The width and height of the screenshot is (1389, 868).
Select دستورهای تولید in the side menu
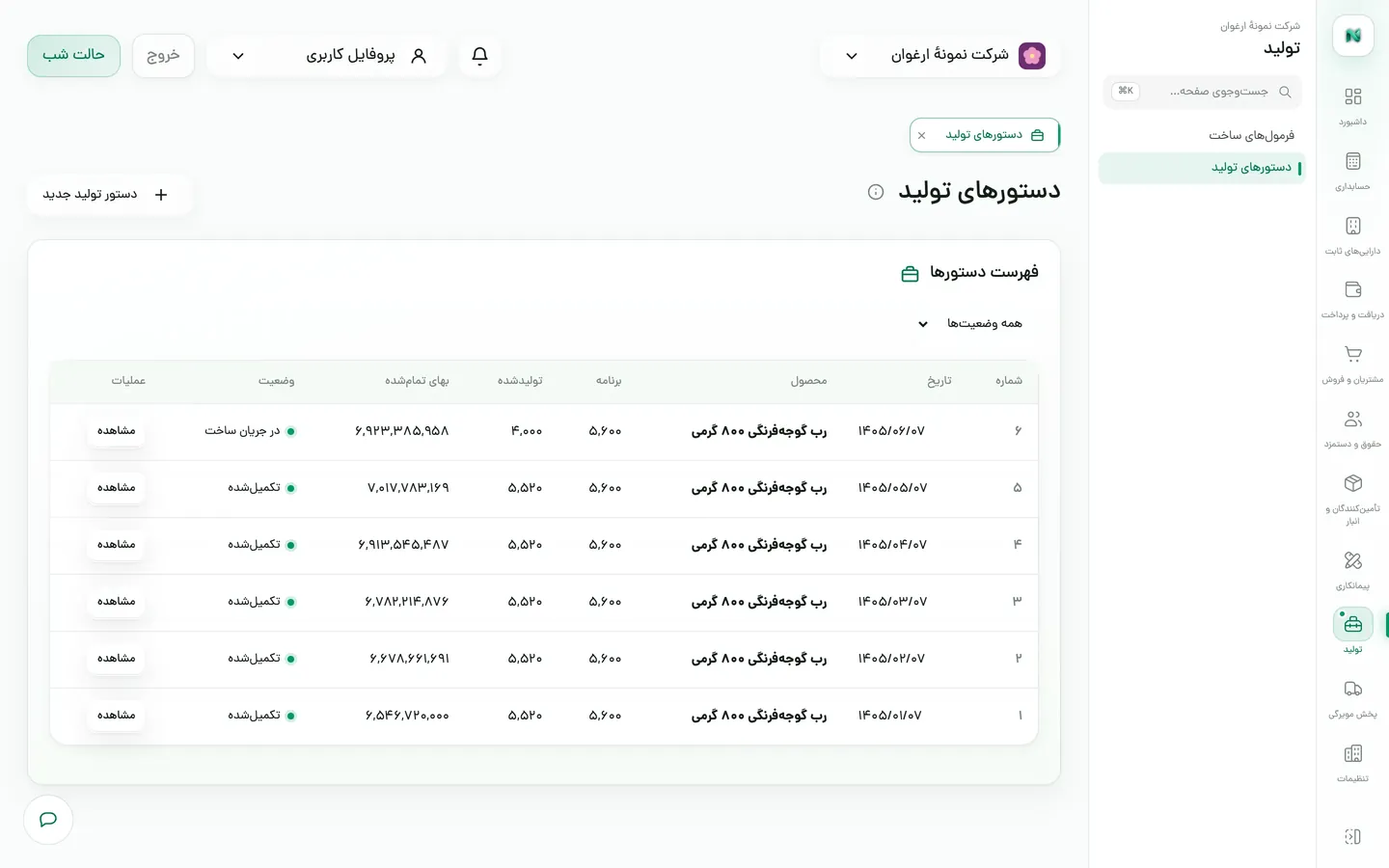(x=1202, y=168)
